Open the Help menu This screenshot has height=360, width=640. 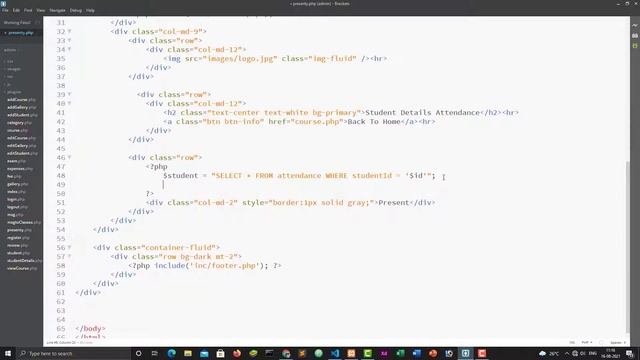(x=90, y=10)
